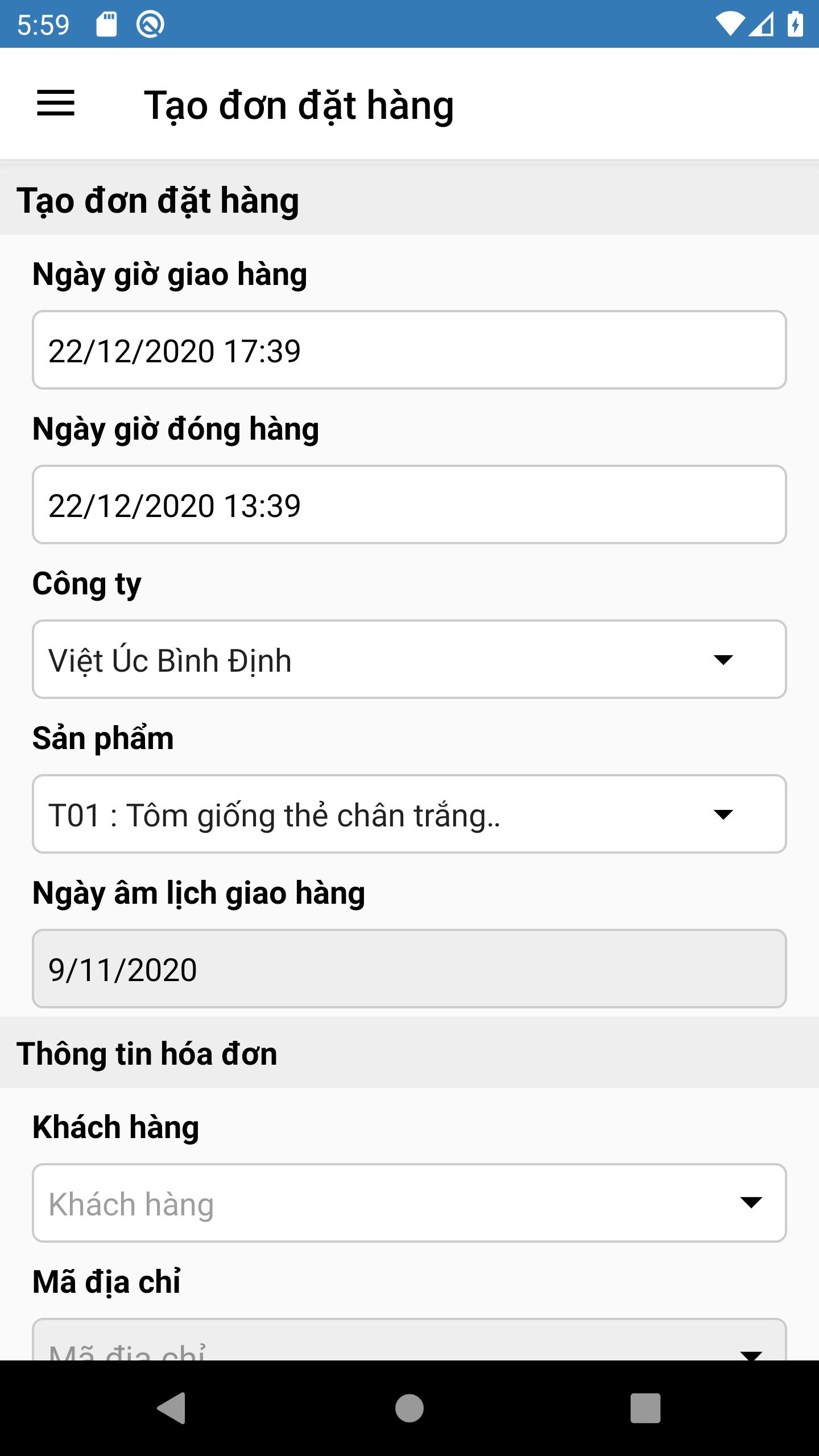Choose Việt Úc Bình Định company box
This screenshot has height=1456, width=819.
409,659
